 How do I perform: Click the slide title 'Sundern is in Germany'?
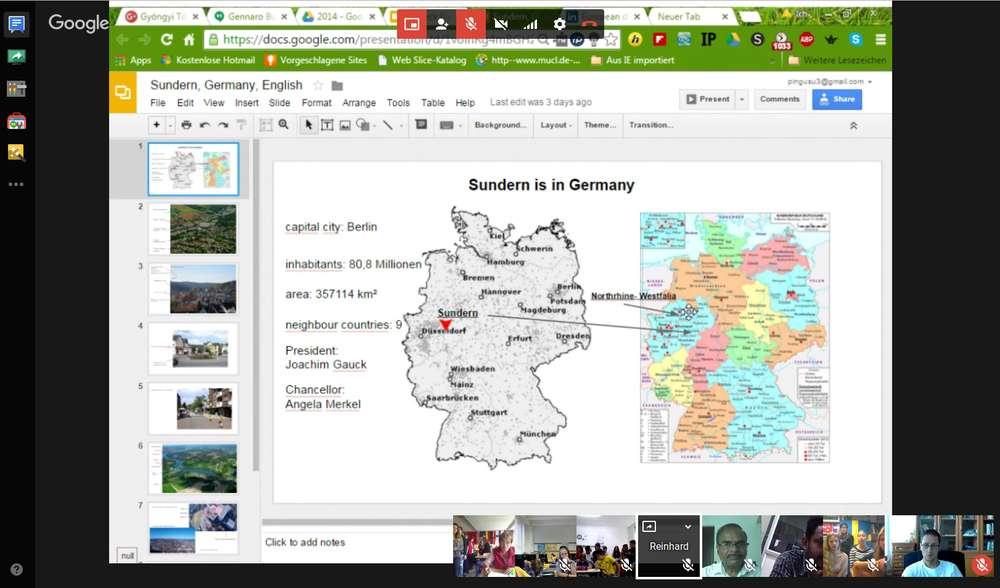coord(551,185)
